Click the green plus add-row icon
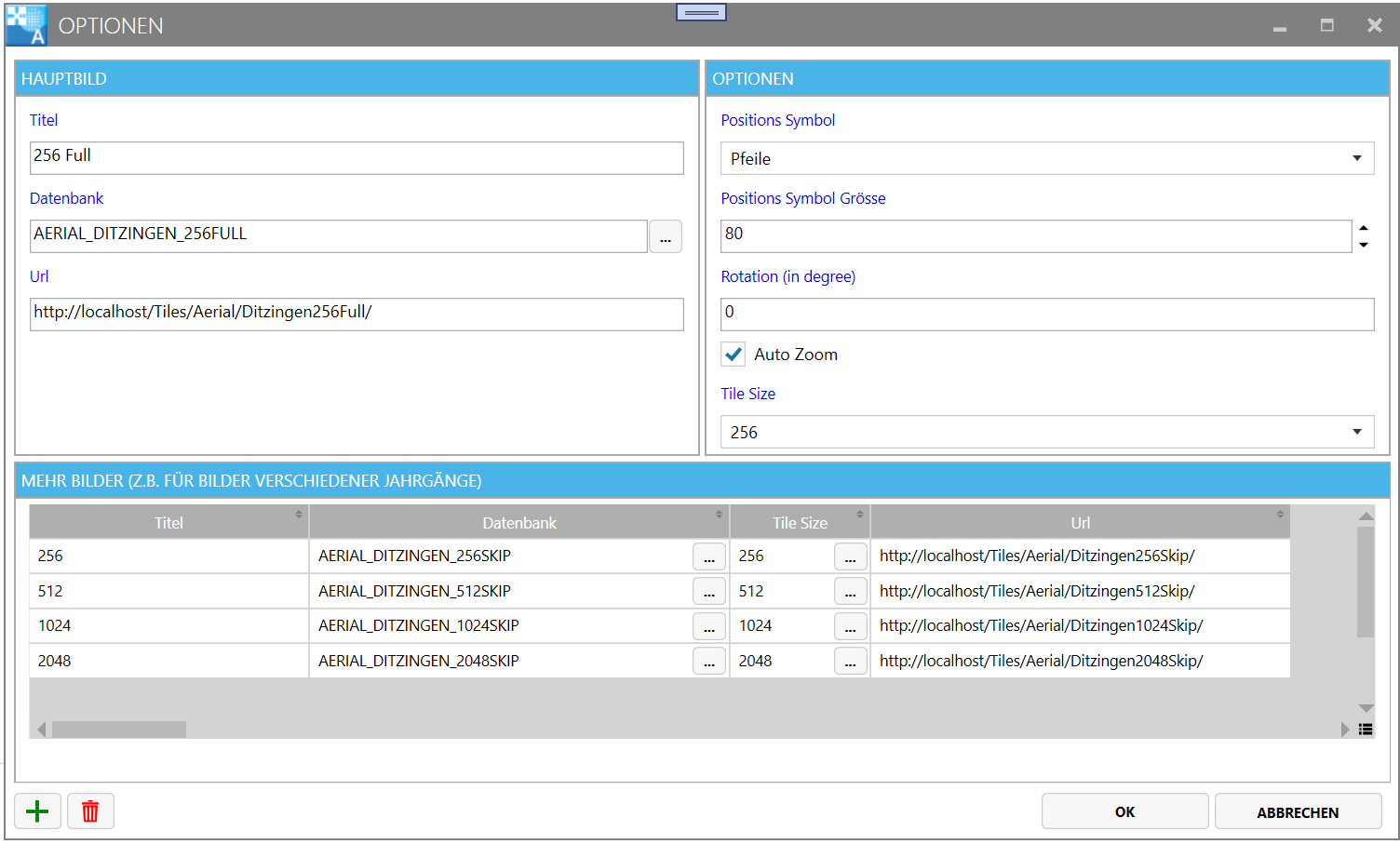This screenshot has width=1400, height=844. point(37,811)
